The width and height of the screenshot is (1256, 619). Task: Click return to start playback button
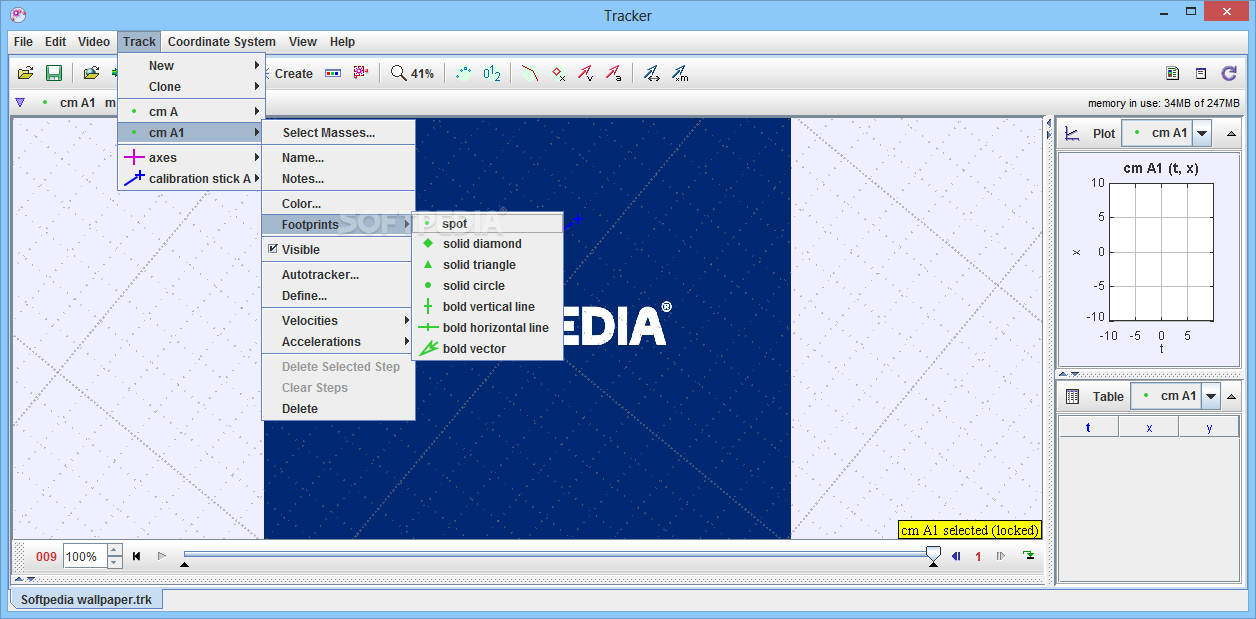137,556
